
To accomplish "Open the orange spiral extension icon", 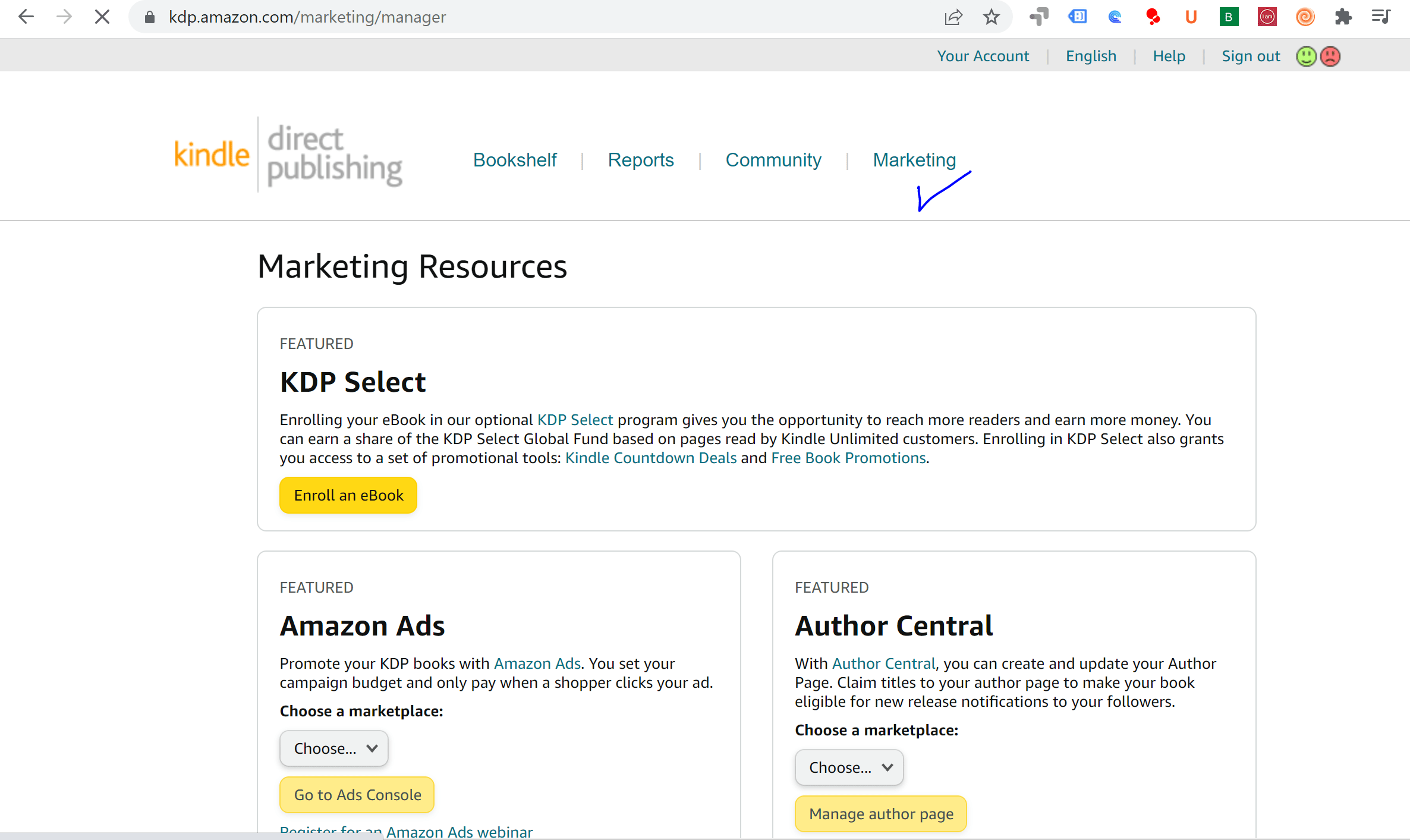I will coord(1305,17).
